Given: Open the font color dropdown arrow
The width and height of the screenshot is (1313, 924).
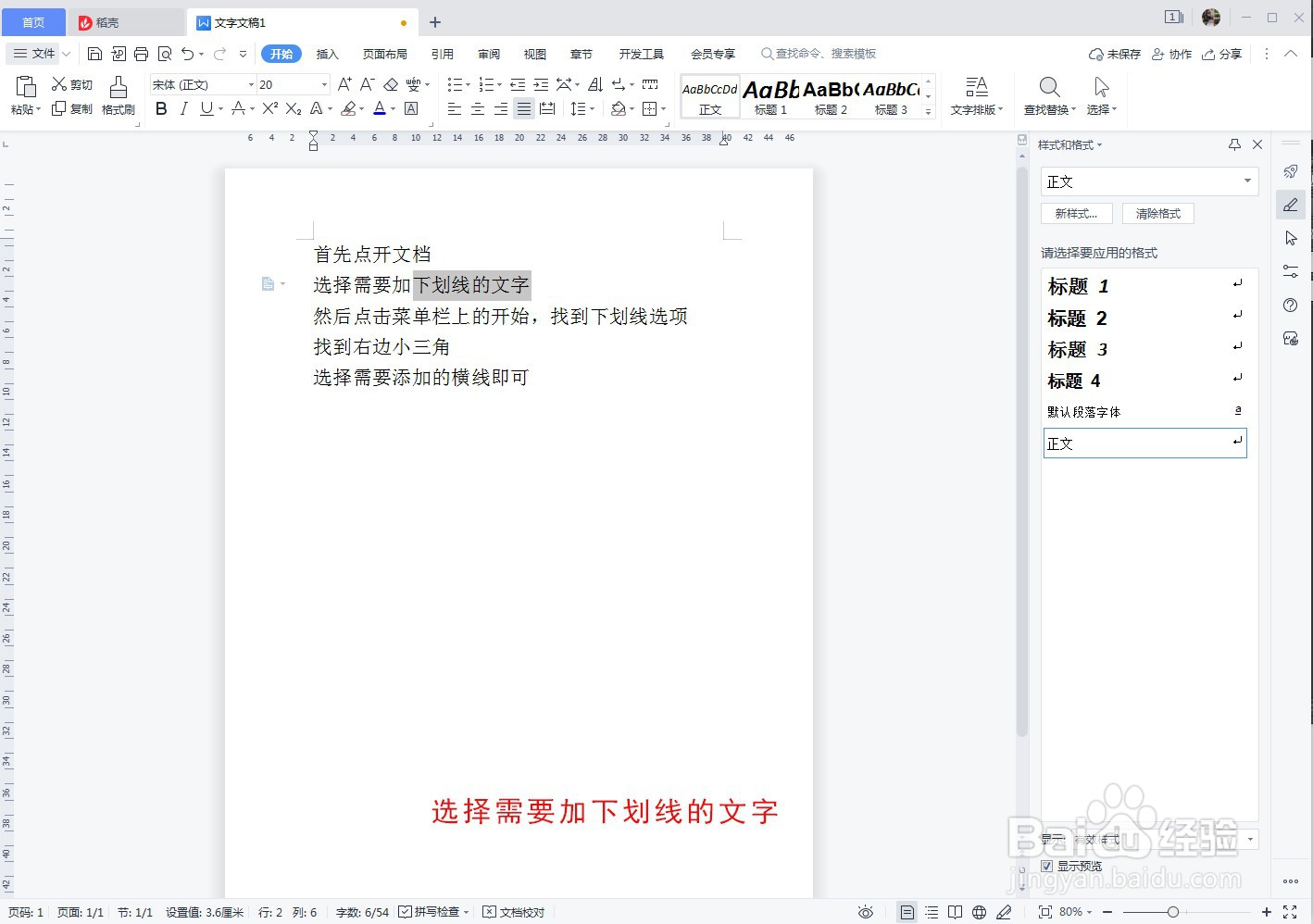Looking at the screenshot, I should click(x=394, y=109).
